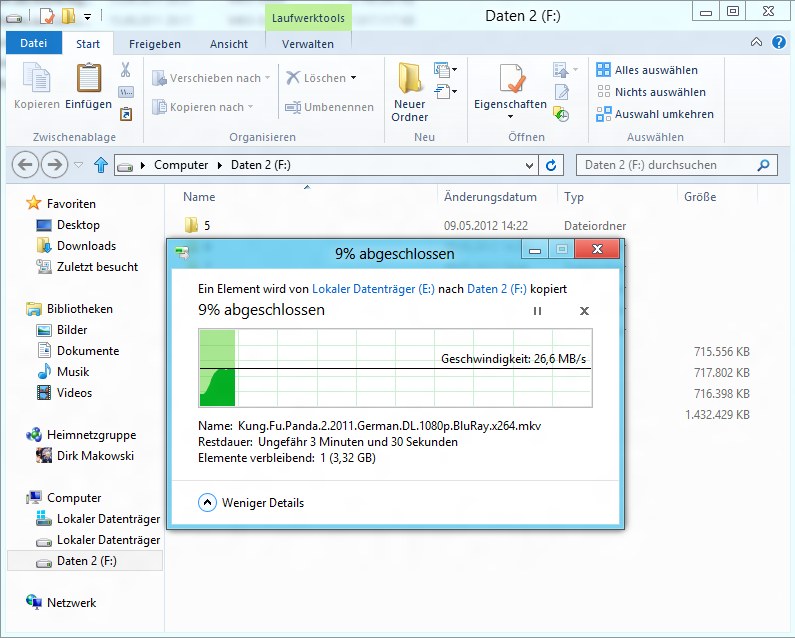The image size is (795, 638).
Task: Click the Laufwerktools contextual tab
Action: [x=308, y=18]
